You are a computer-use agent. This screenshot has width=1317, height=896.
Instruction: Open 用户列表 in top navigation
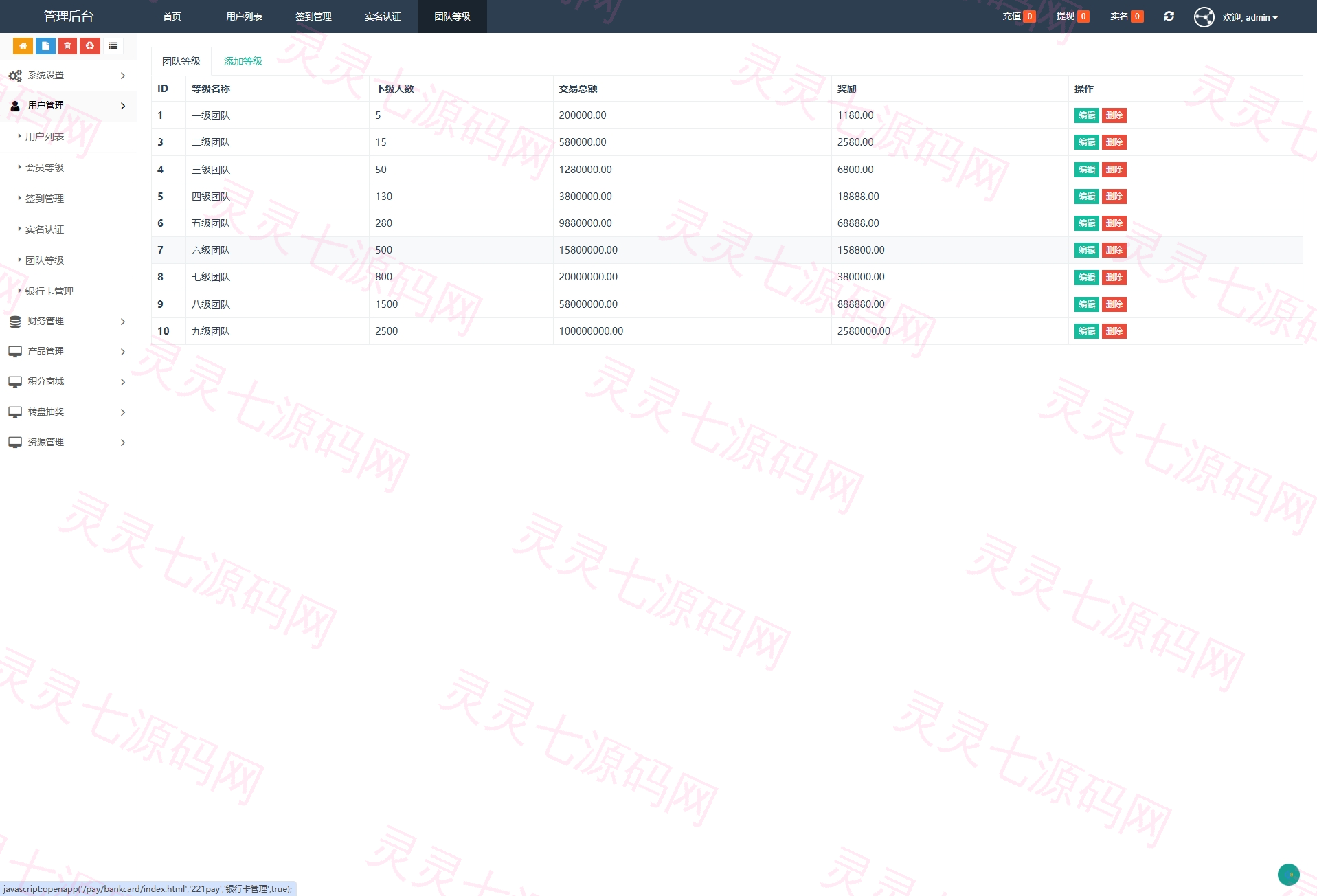click(x=244, y=16)
